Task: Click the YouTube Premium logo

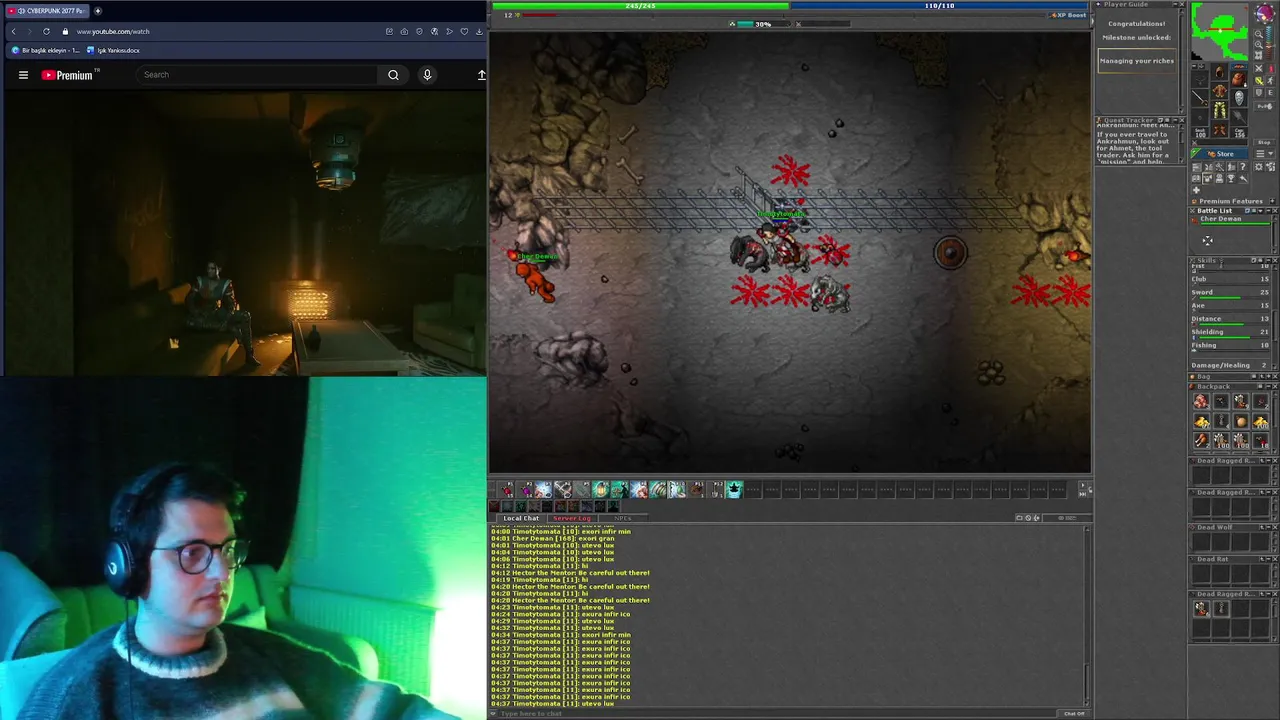Action: coord(70,75)
